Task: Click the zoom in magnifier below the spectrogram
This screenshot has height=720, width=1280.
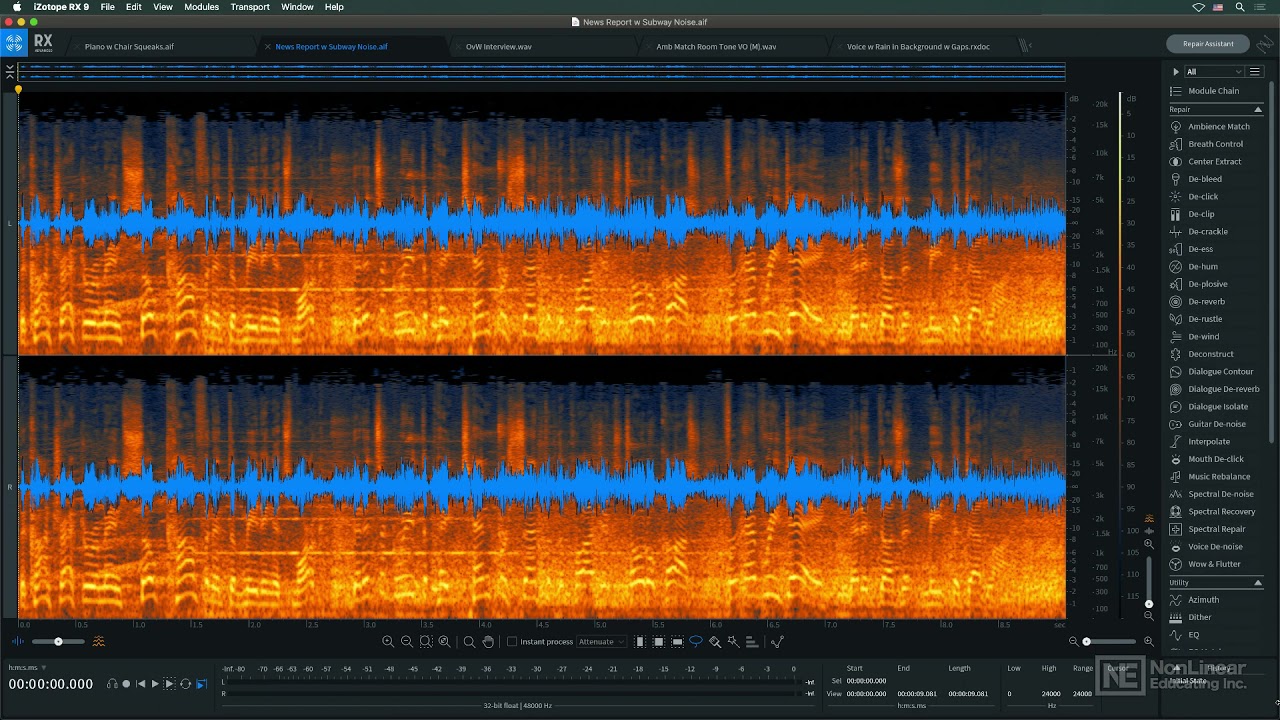Action: pos(388,642)
